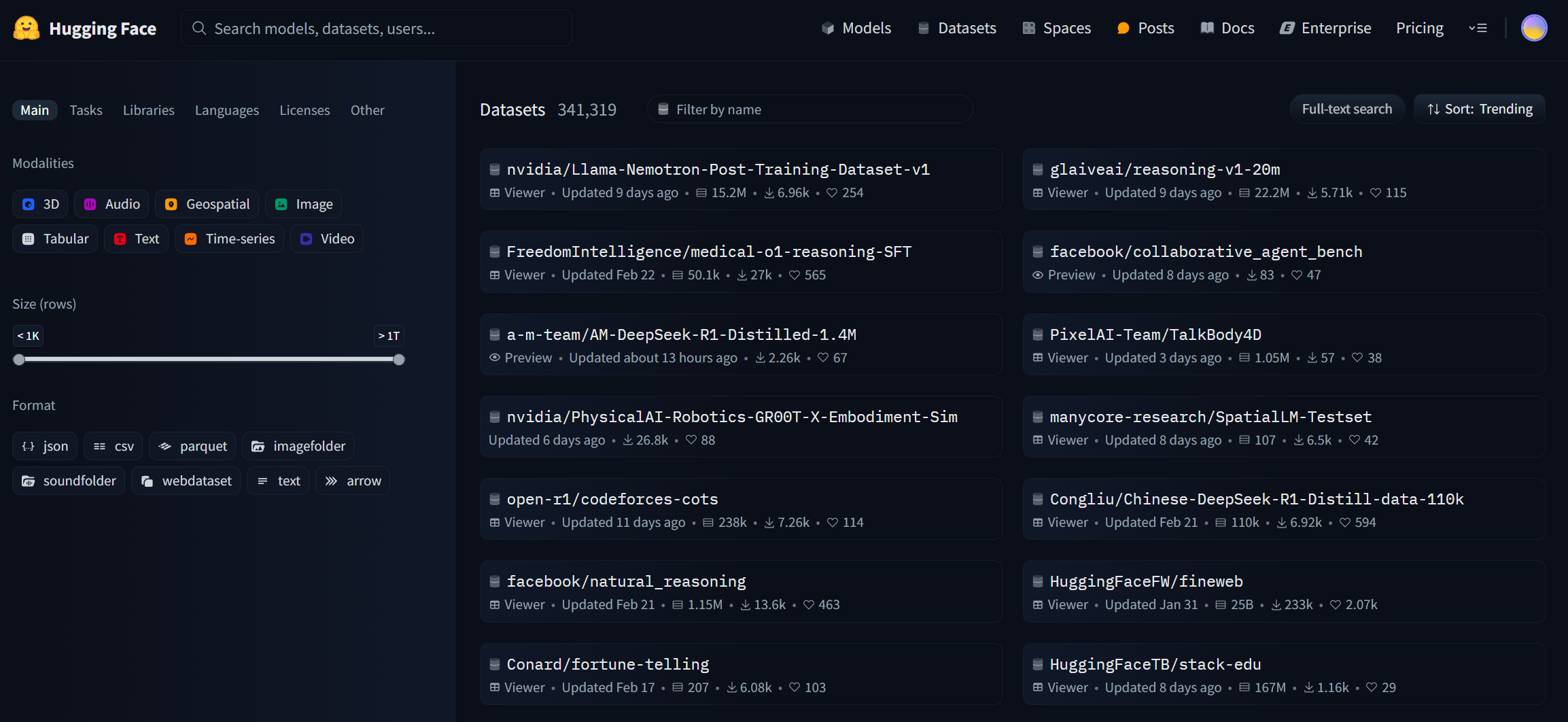Toggle the Audio modality filter
This screenshot has height=722, width=1568.
(111, 204)
